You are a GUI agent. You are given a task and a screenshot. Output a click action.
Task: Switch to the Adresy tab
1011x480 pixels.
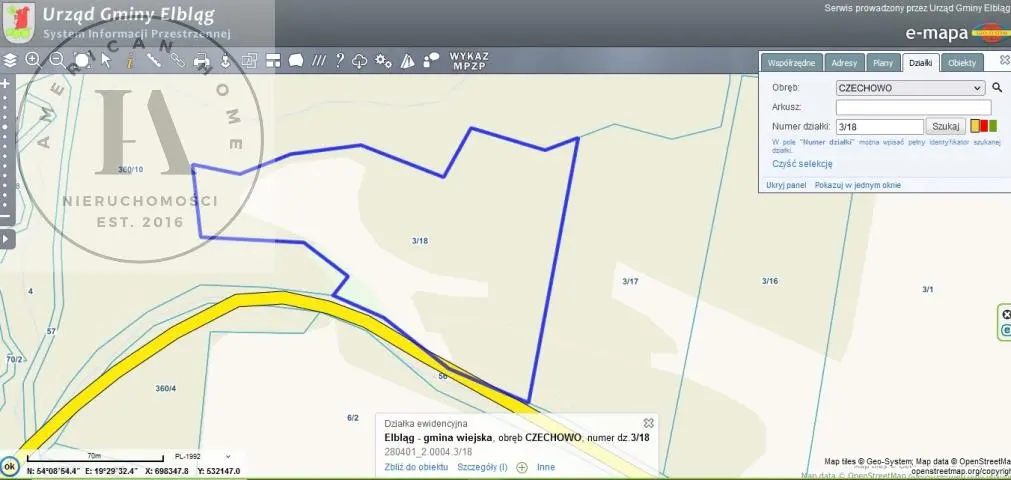(844, 63)
